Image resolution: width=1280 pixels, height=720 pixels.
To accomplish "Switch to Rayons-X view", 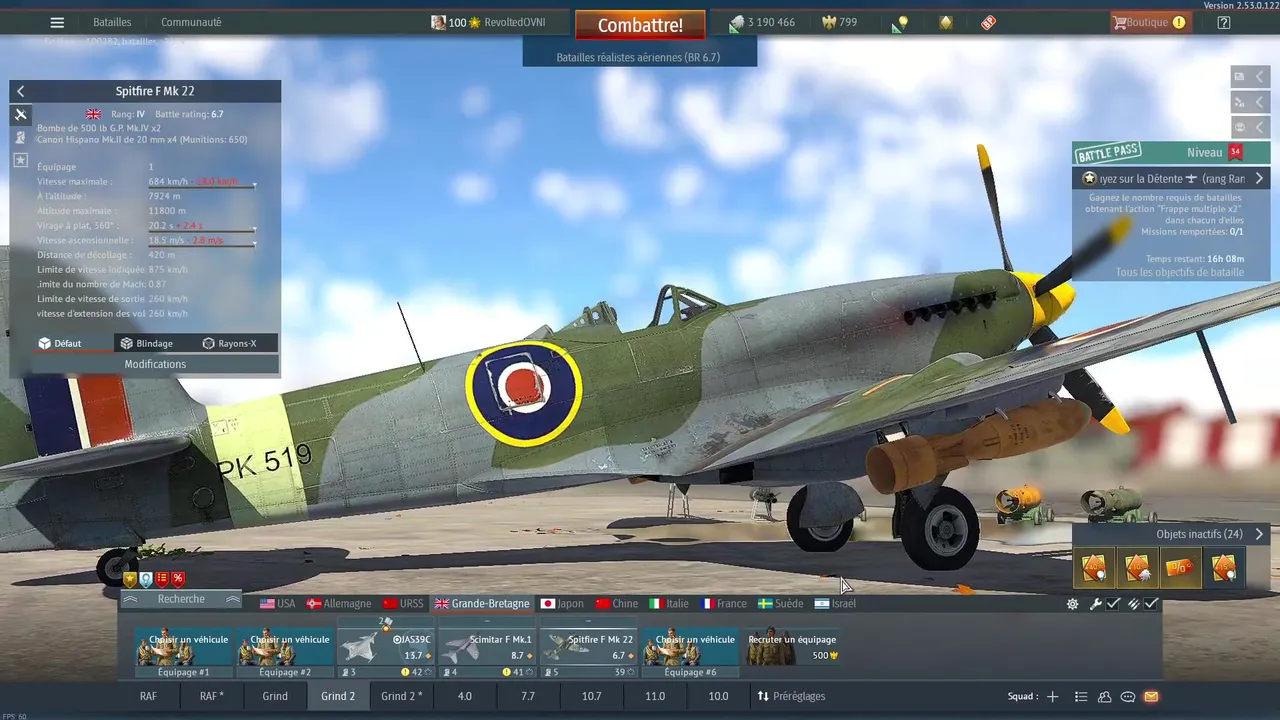I will [229, 343].
